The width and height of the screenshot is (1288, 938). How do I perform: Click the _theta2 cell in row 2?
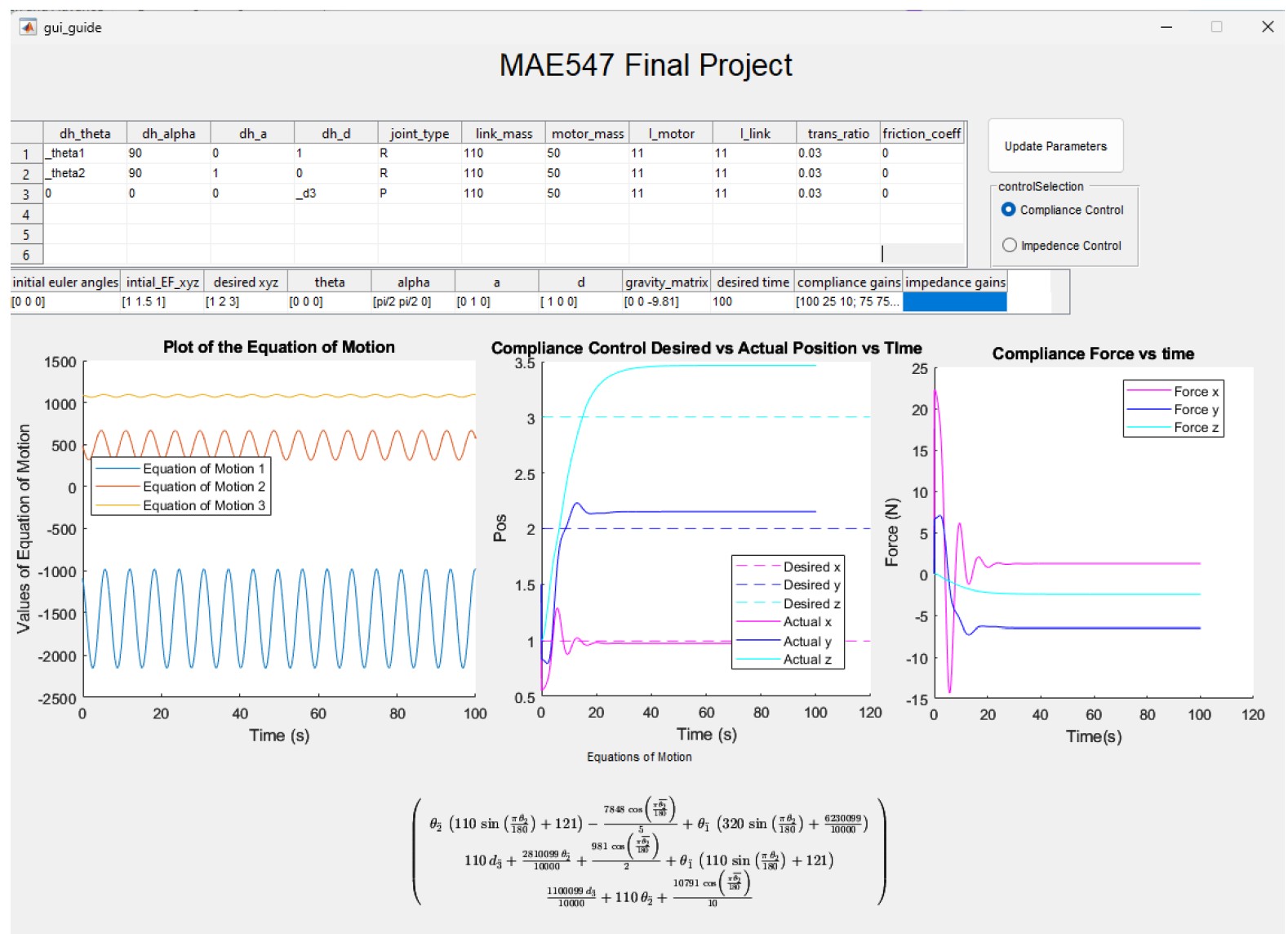click(85, 173)
